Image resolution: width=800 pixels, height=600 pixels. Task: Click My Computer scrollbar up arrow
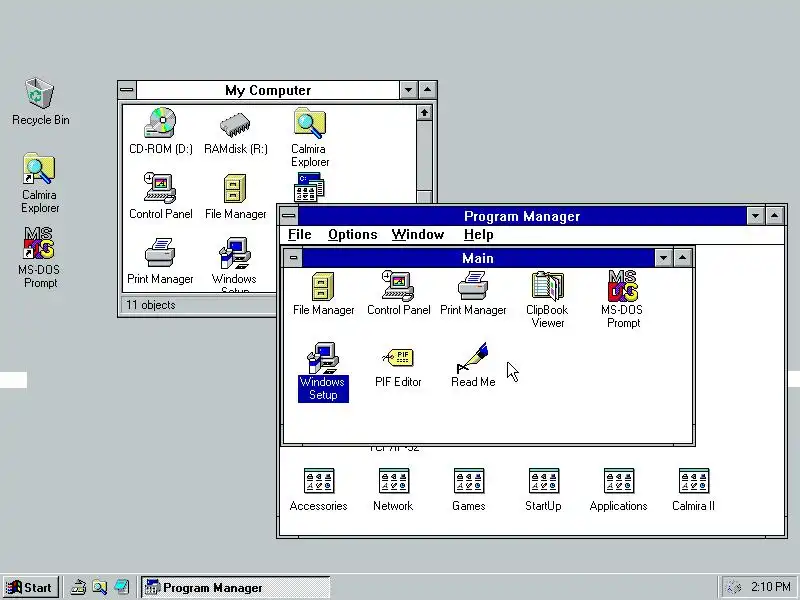(x=424, y=113)
